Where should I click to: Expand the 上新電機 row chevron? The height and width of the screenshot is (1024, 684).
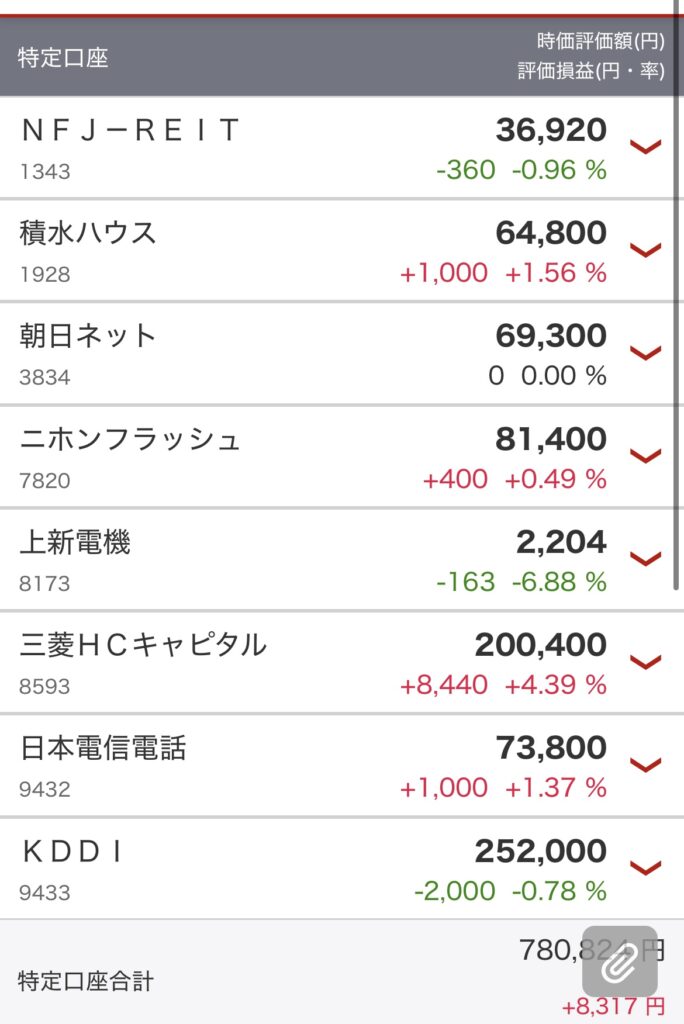[645, 558]
